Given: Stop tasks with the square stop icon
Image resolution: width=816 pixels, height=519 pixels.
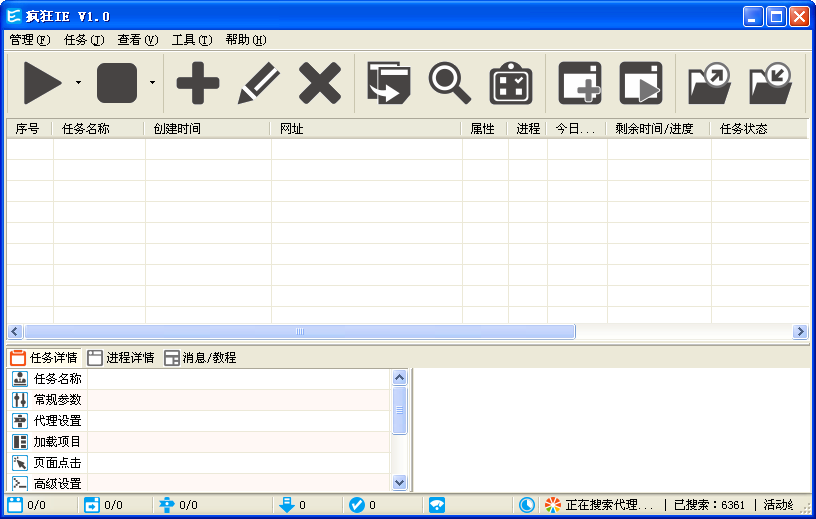Looking at the screenshot, I should click(117, 83).
